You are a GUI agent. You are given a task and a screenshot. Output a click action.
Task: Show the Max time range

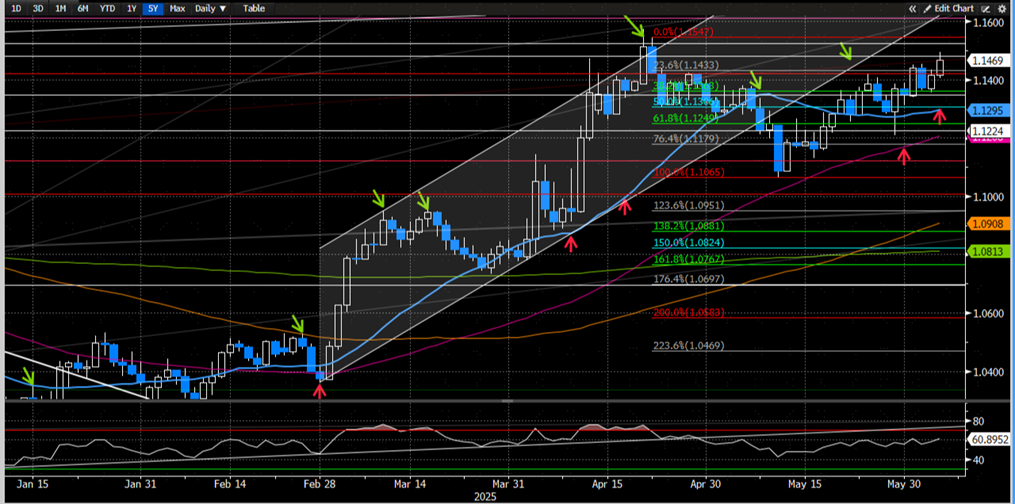coord(177,8)
